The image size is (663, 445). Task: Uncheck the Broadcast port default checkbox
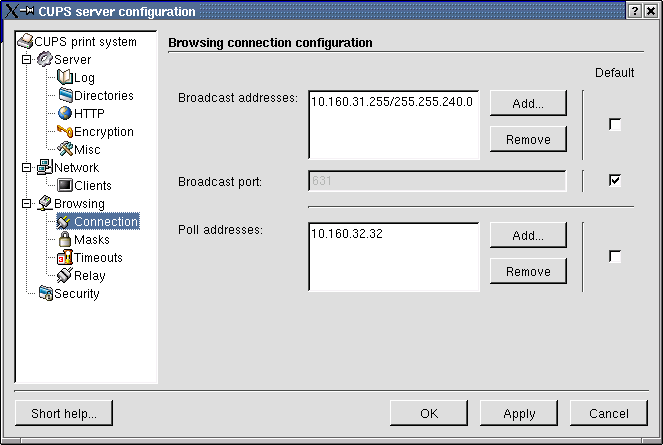coord(615,180)
